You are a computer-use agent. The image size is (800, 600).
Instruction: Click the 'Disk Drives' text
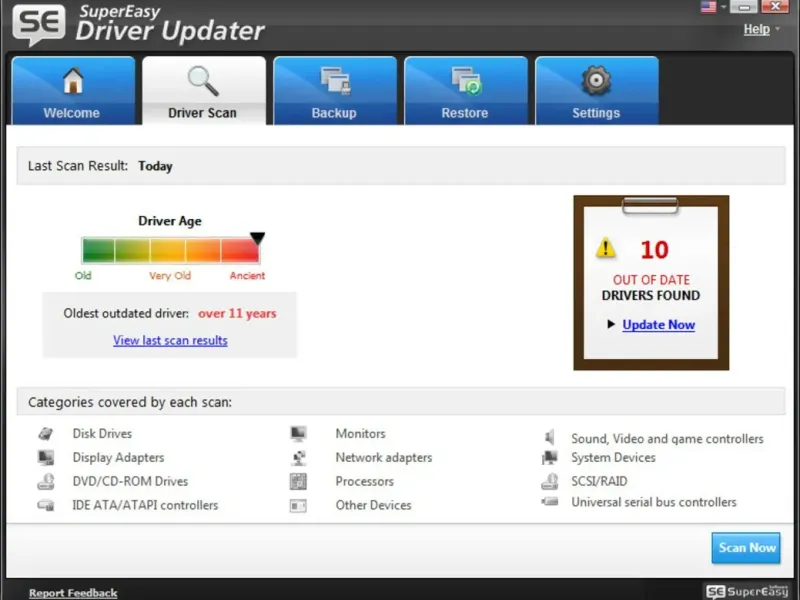pos(102,434)
